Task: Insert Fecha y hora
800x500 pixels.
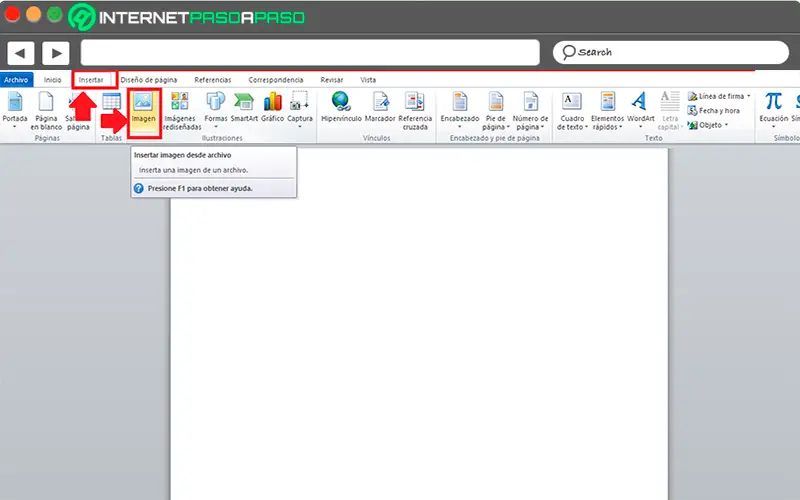Action: tap(714, 110)
